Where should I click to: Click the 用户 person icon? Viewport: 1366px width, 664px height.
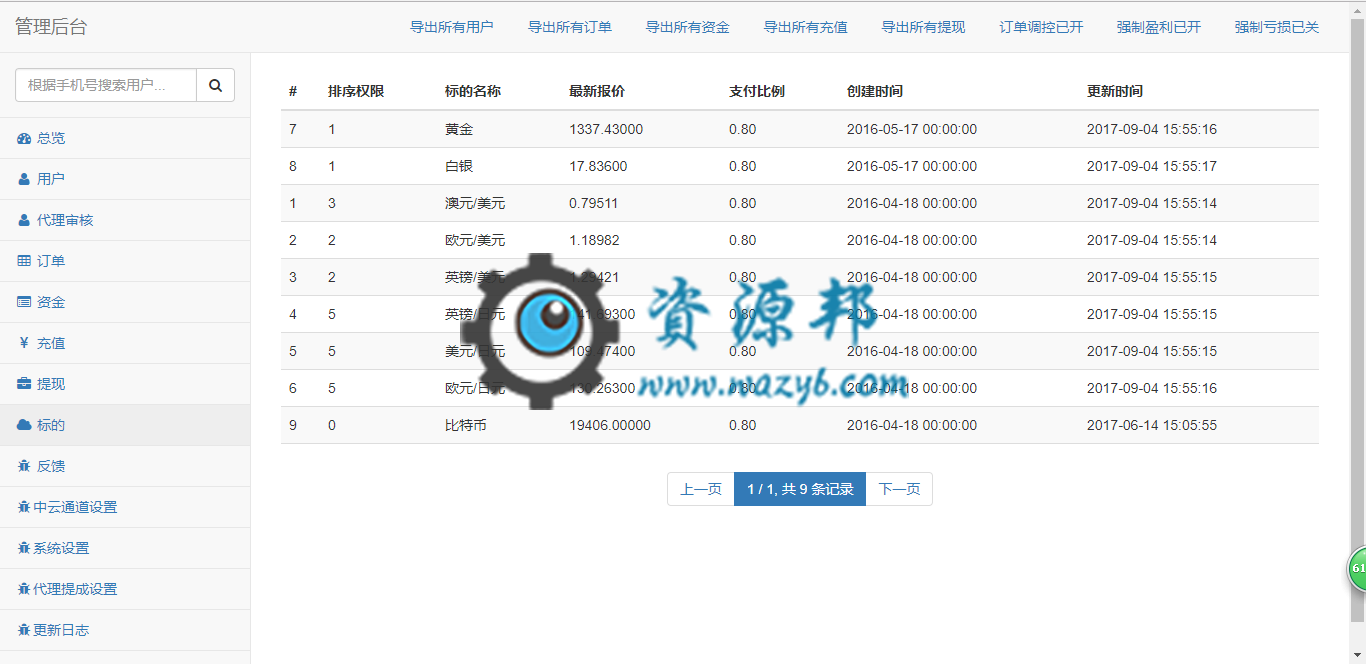click(x=24, y=179)
